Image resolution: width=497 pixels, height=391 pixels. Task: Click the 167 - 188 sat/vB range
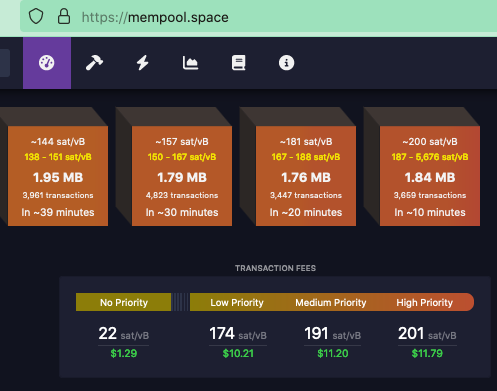[x=306, y=157]
